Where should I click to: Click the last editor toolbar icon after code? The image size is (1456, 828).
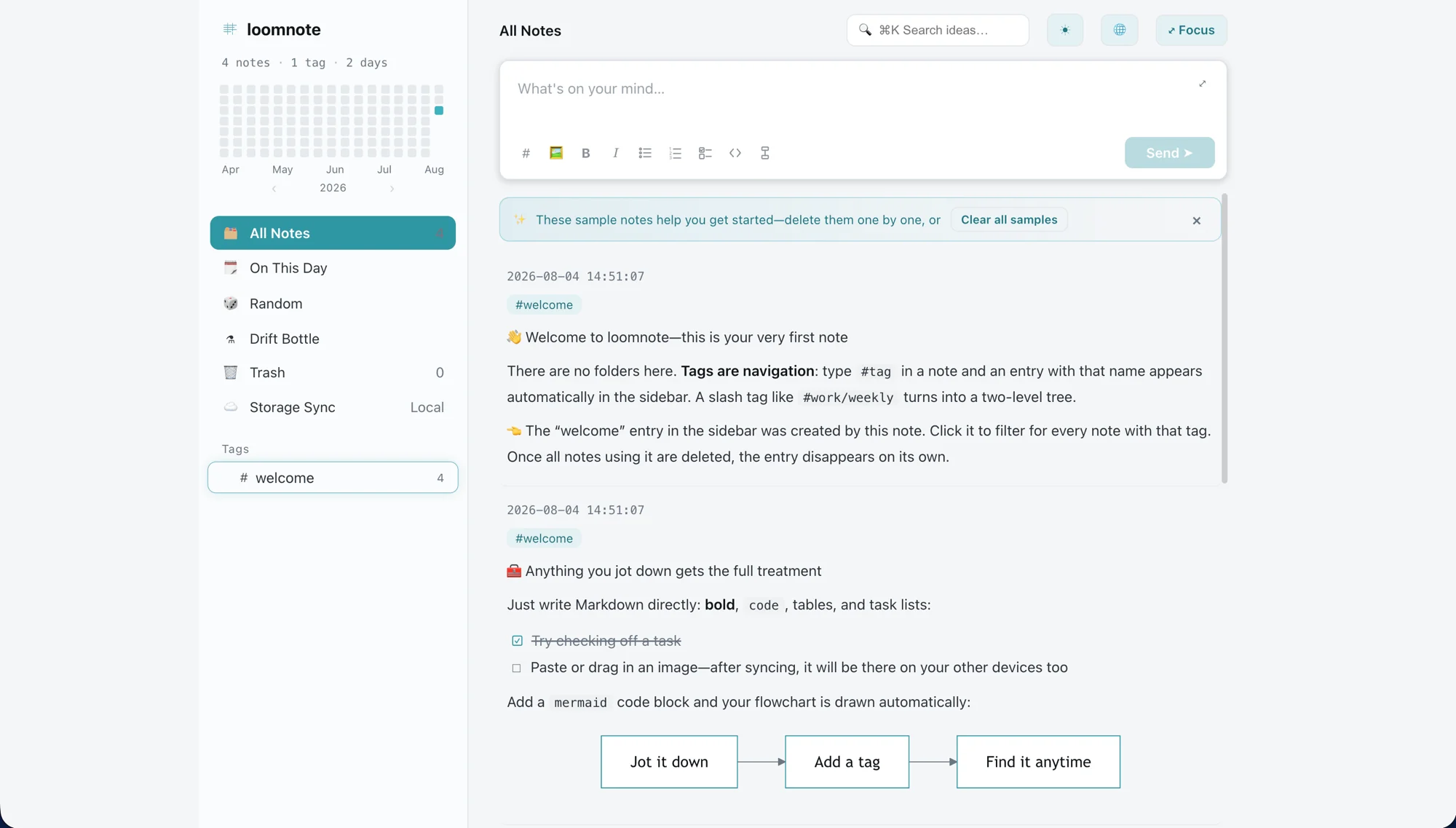(765, 153)
